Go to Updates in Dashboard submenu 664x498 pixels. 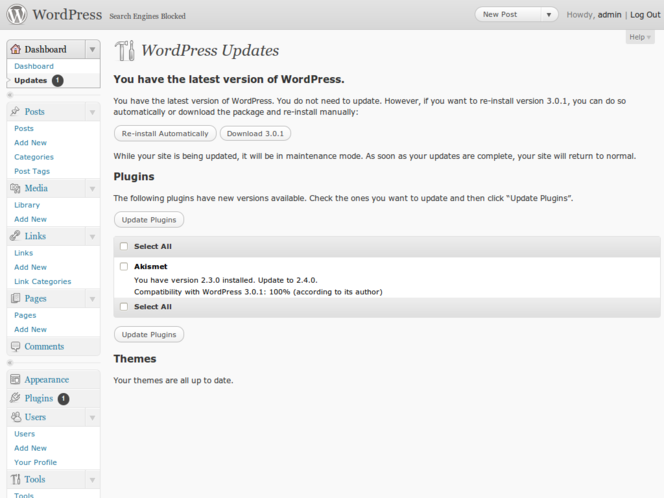pyautogui.click(x=30, y=80)
